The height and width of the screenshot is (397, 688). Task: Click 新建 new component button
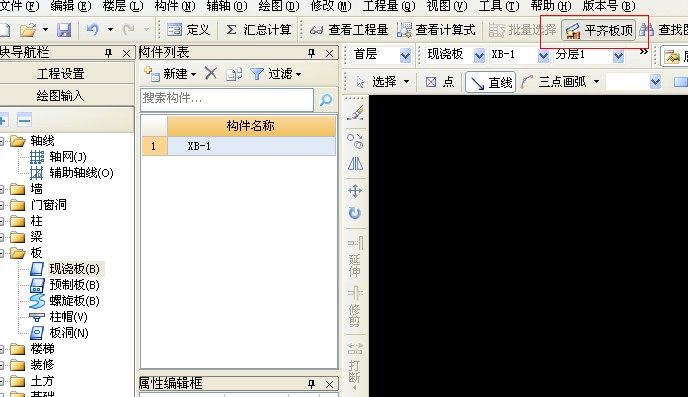170,74
